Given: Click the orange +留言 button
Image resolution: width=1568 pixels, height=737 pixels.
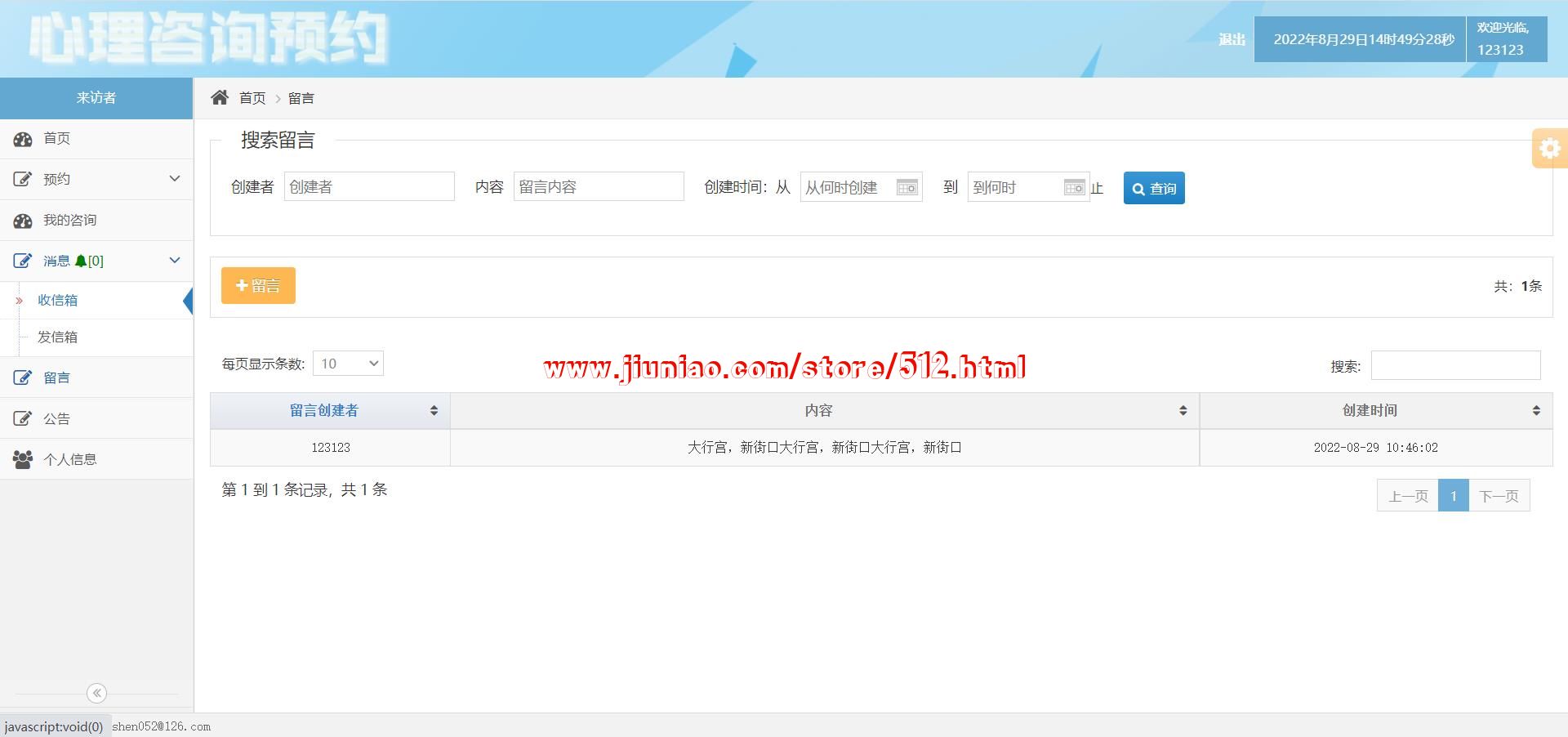Looking at the screenshot, I should tap(258, 285).
